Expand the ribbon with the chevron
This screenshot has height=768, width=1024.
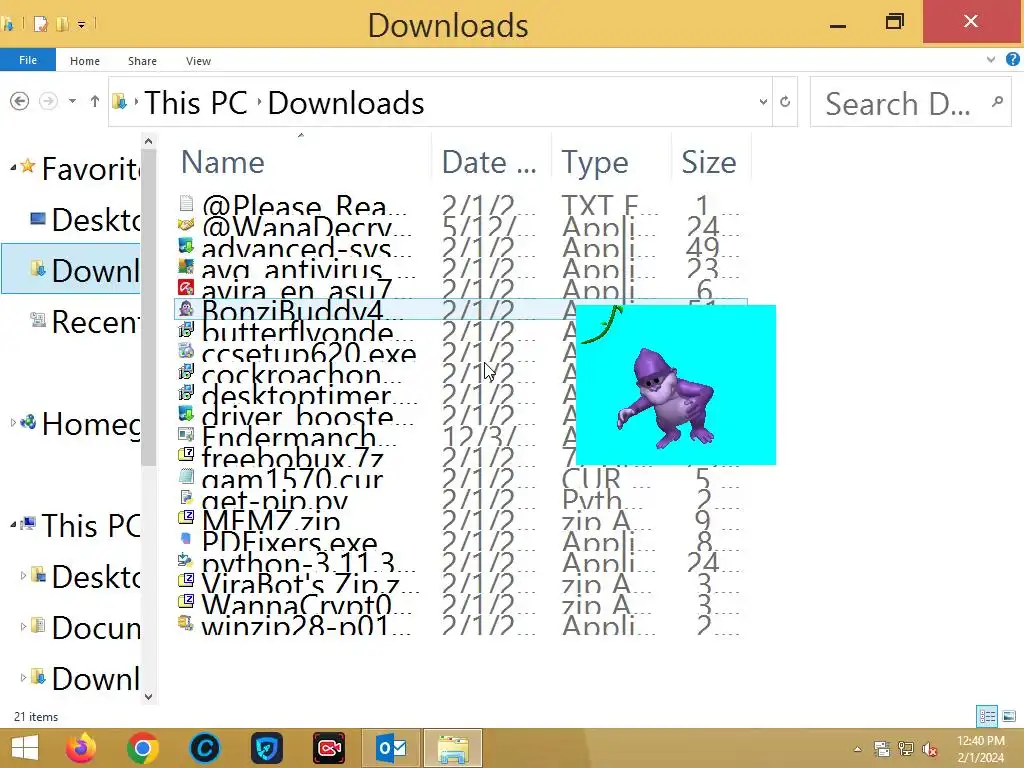pos(991,59)
